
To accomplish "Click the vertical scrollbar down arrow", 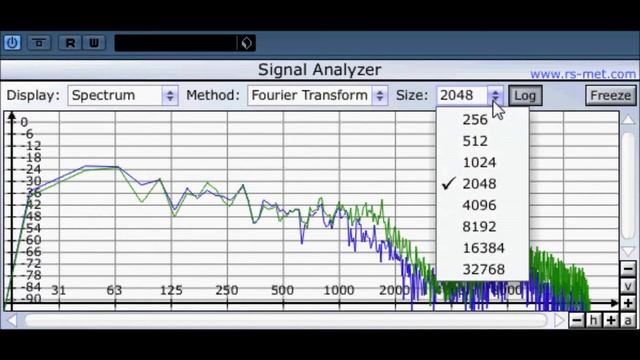I will [628, 251].
